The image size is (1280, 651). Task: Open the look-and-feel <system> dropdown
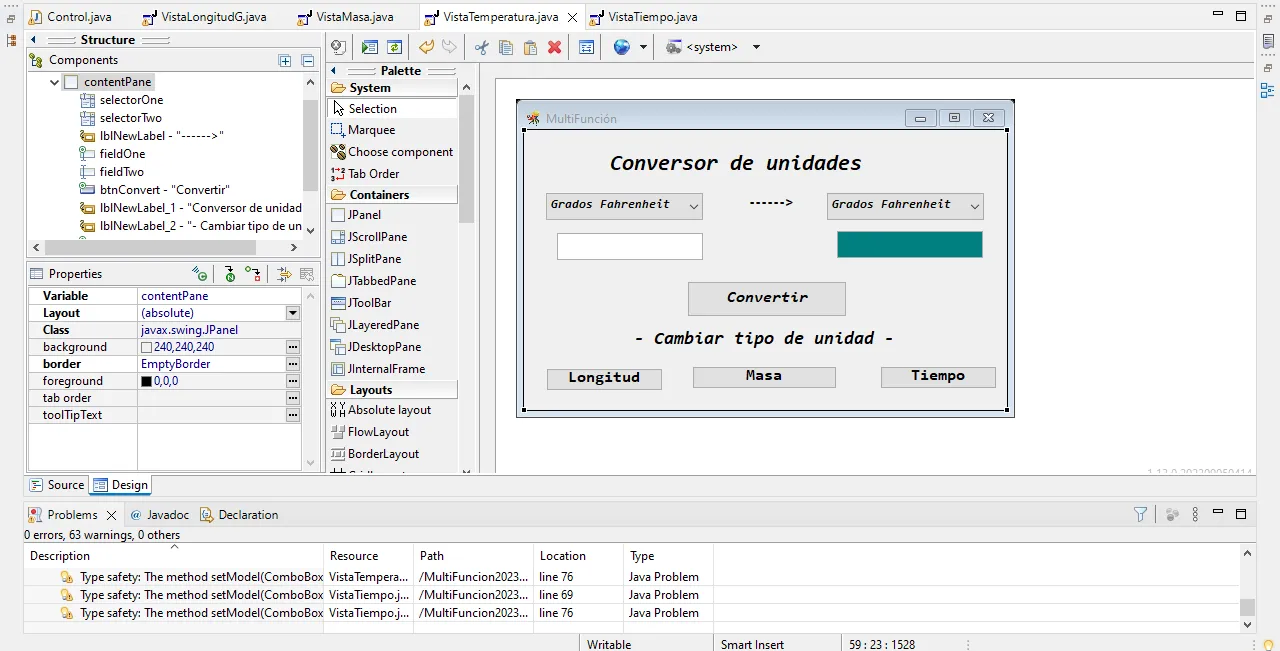[x=756, y=47]
